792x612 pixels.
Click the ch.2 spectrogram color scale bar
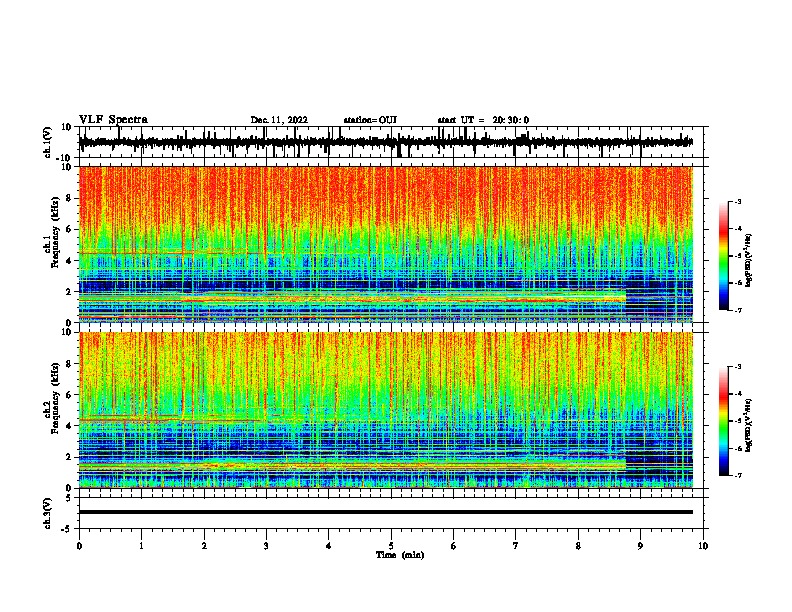(723, 421)
